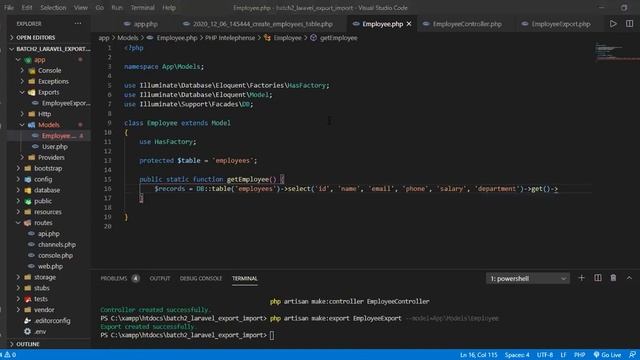Change language mode via PHP status item

pyautogui.click(x=579, y=355)
